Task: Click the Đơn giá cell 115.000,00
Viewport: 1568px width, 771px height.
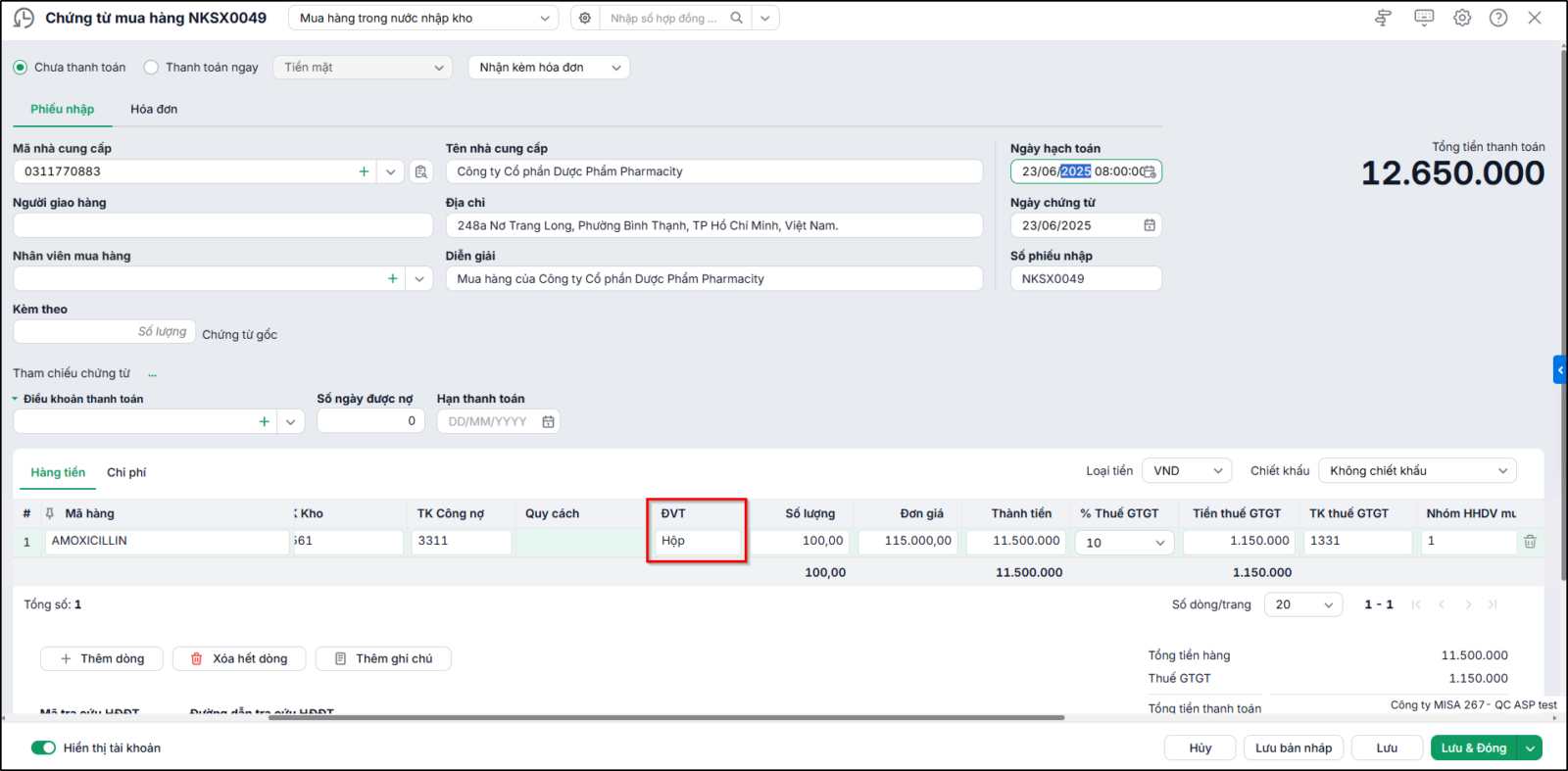Action: 908,541
